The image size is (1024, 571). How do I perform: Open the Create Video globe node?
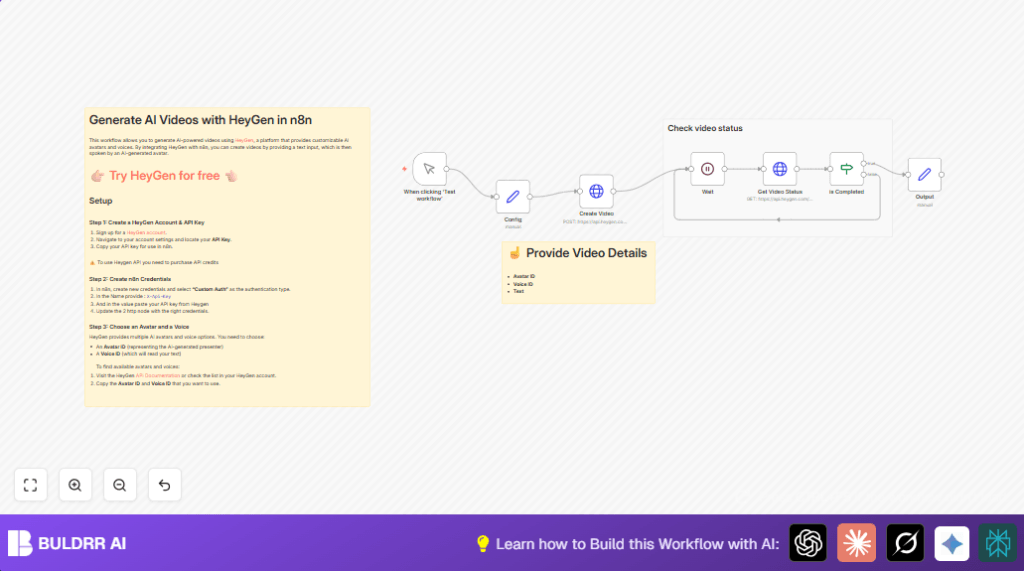596,191
